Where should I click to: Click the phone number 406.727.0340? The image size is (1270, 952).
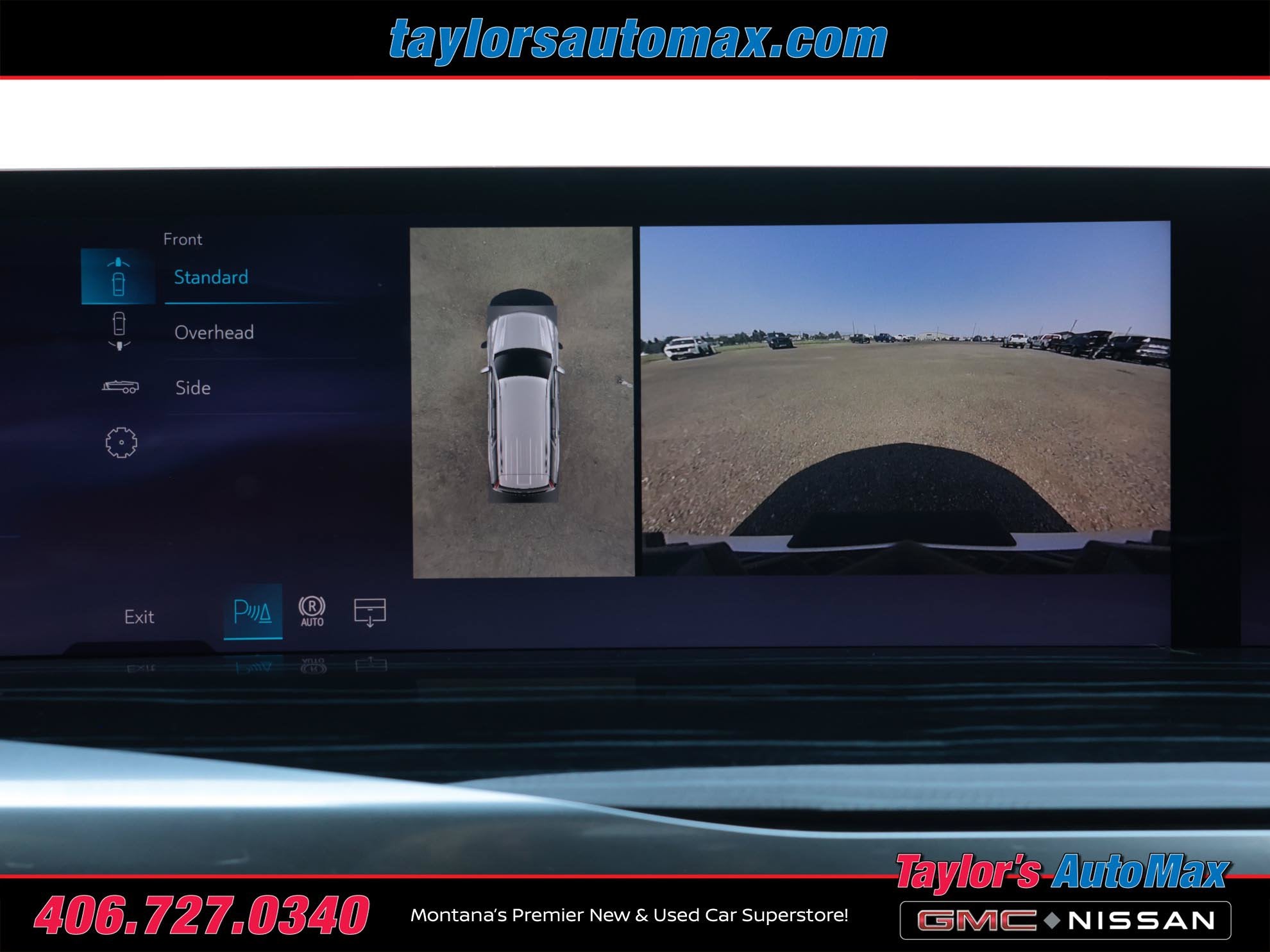pyautogui.click(x=201, y=915)
